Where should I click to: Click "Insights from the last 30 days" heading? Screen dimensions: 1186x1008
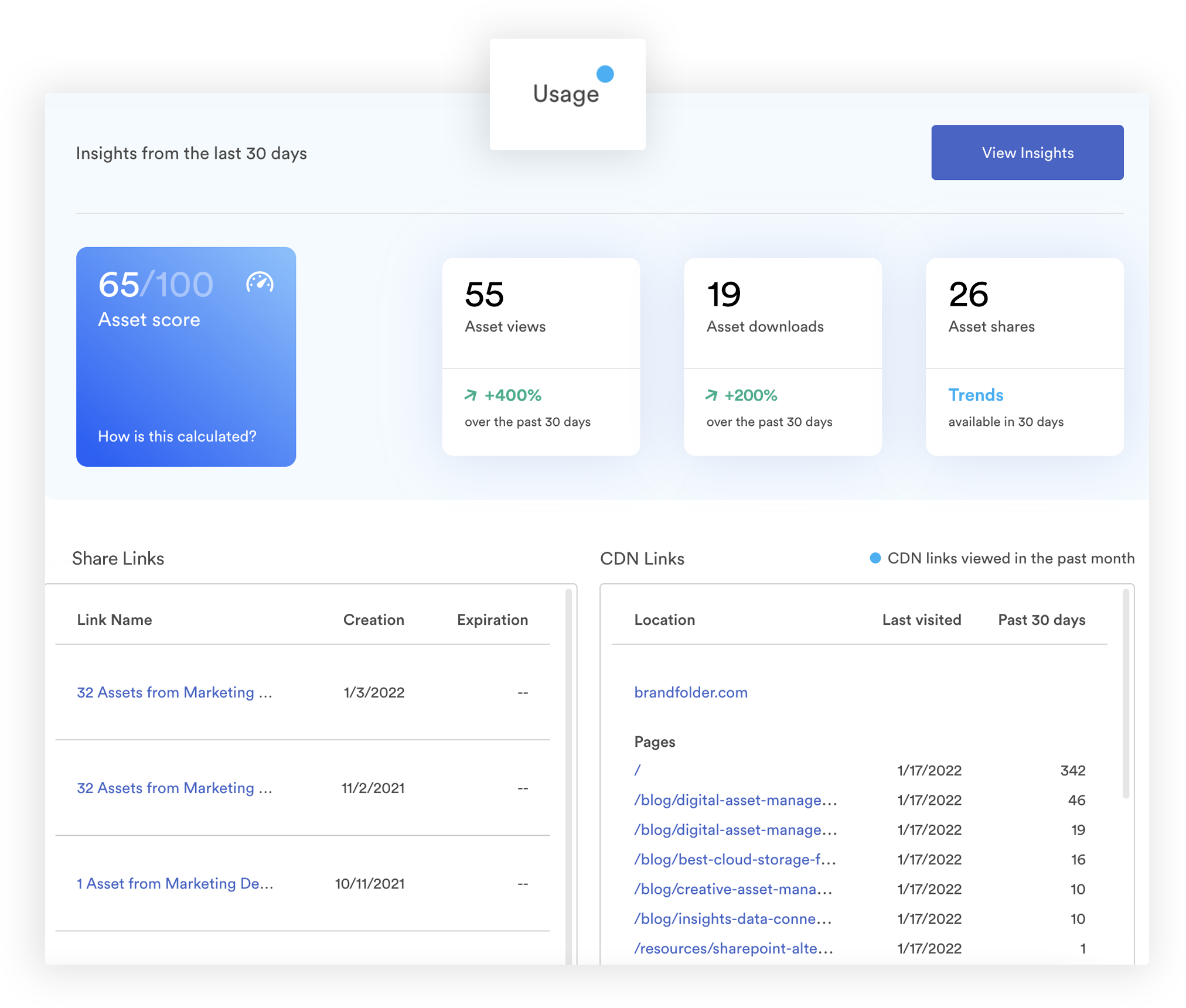(191, 153)
